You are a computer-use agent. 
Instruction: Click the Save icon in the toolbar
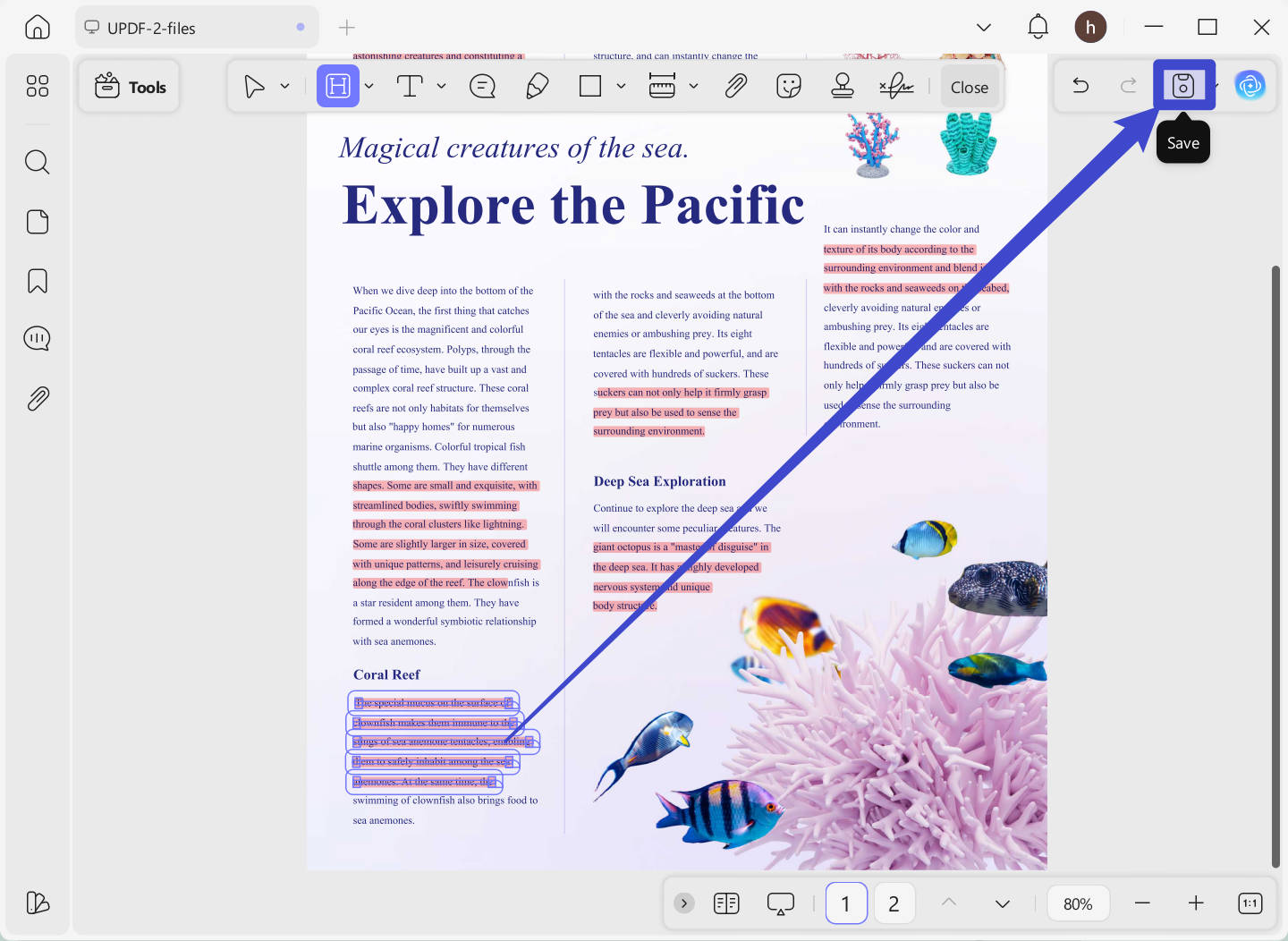(x=1183, y=86)
